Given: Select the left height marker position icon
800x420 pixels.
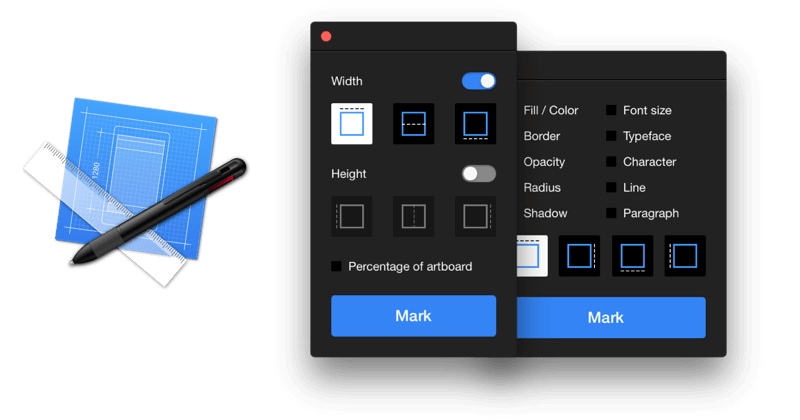Looking at the screenshot, I should coord(352,216).
